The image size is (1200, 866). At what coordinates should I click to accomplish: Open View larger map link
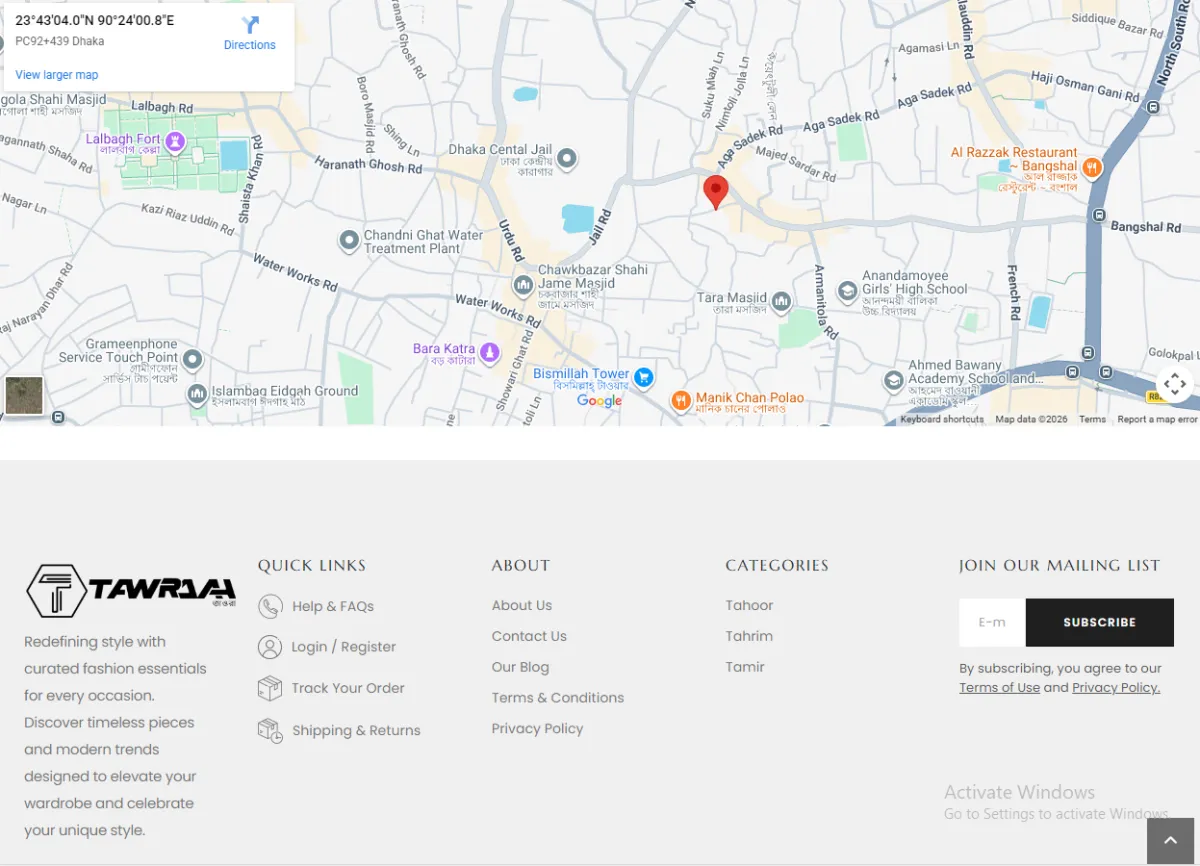tap(57, 75)
